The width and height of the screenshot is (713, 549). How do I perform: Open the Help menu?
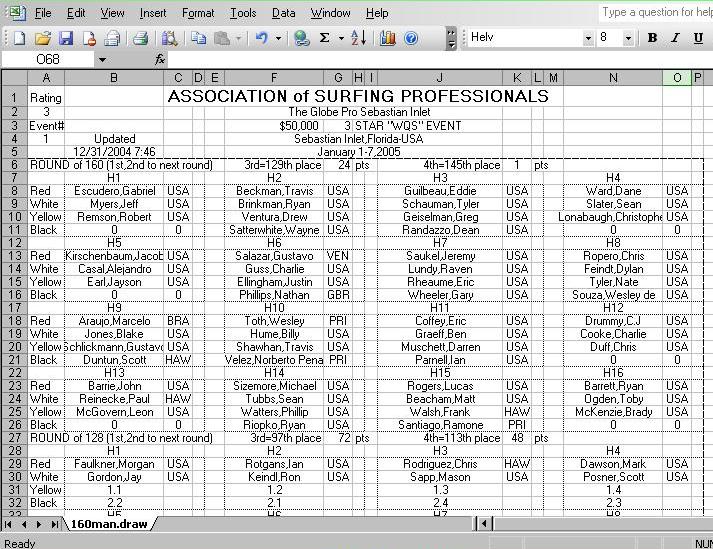tap(377, 13)
